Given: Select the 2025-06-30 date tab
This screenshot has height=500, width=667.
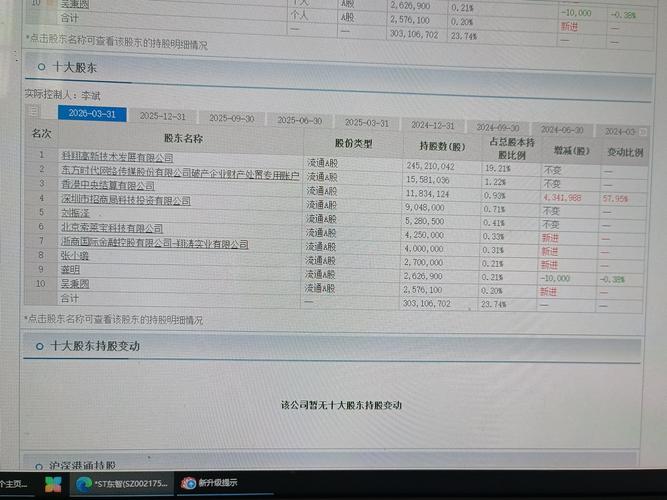Looking at the screenshot, I should [299, 120].
